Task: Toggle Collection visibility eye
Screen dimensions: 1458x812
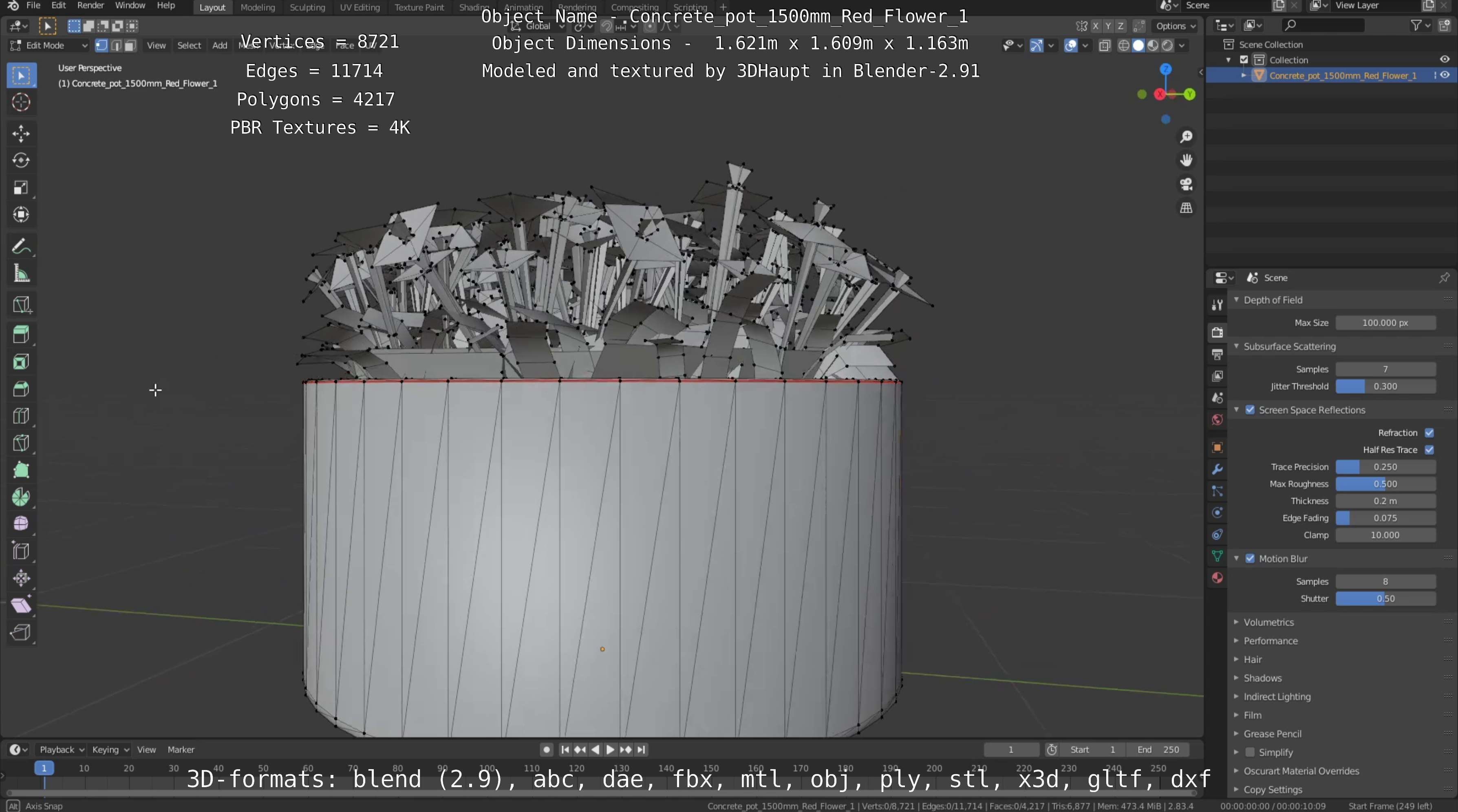Action: coord(1445,59)
